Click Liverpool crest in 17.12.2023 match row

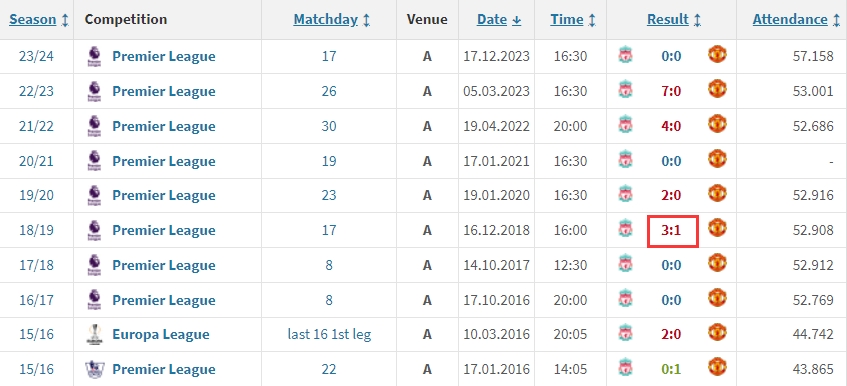point(626,55)
